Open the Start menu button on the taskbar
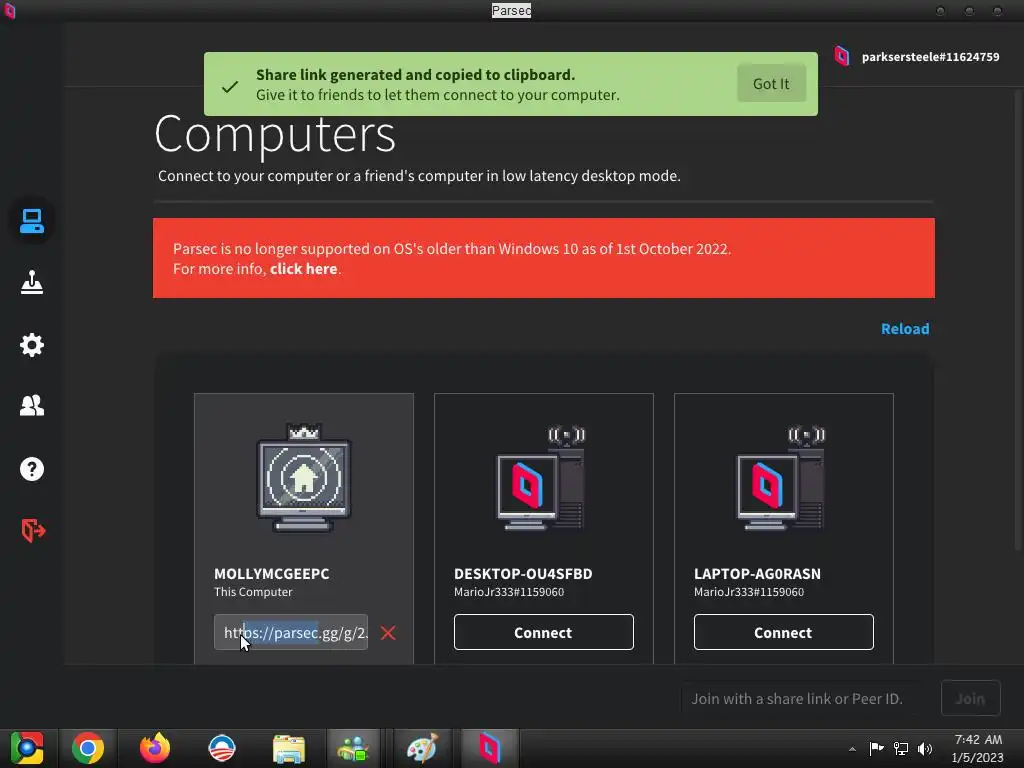 click(x=27, y=748)
